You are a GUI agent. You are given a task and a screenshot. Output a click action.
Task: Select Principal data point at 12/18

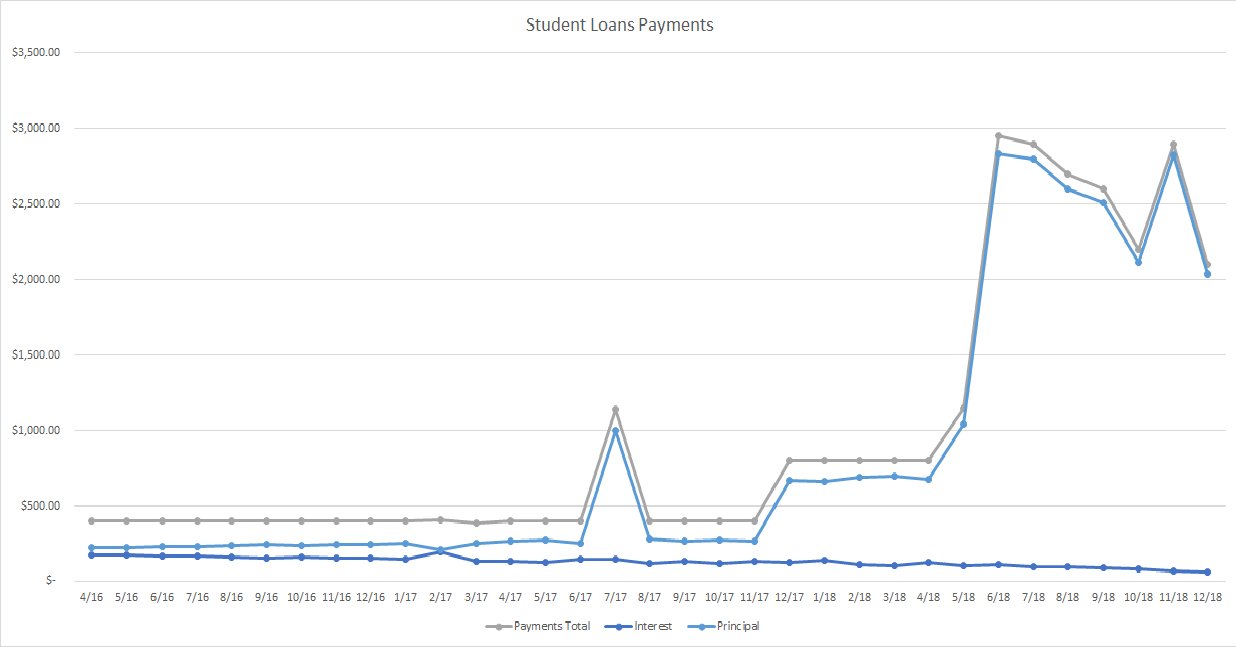click(1207, 274)
